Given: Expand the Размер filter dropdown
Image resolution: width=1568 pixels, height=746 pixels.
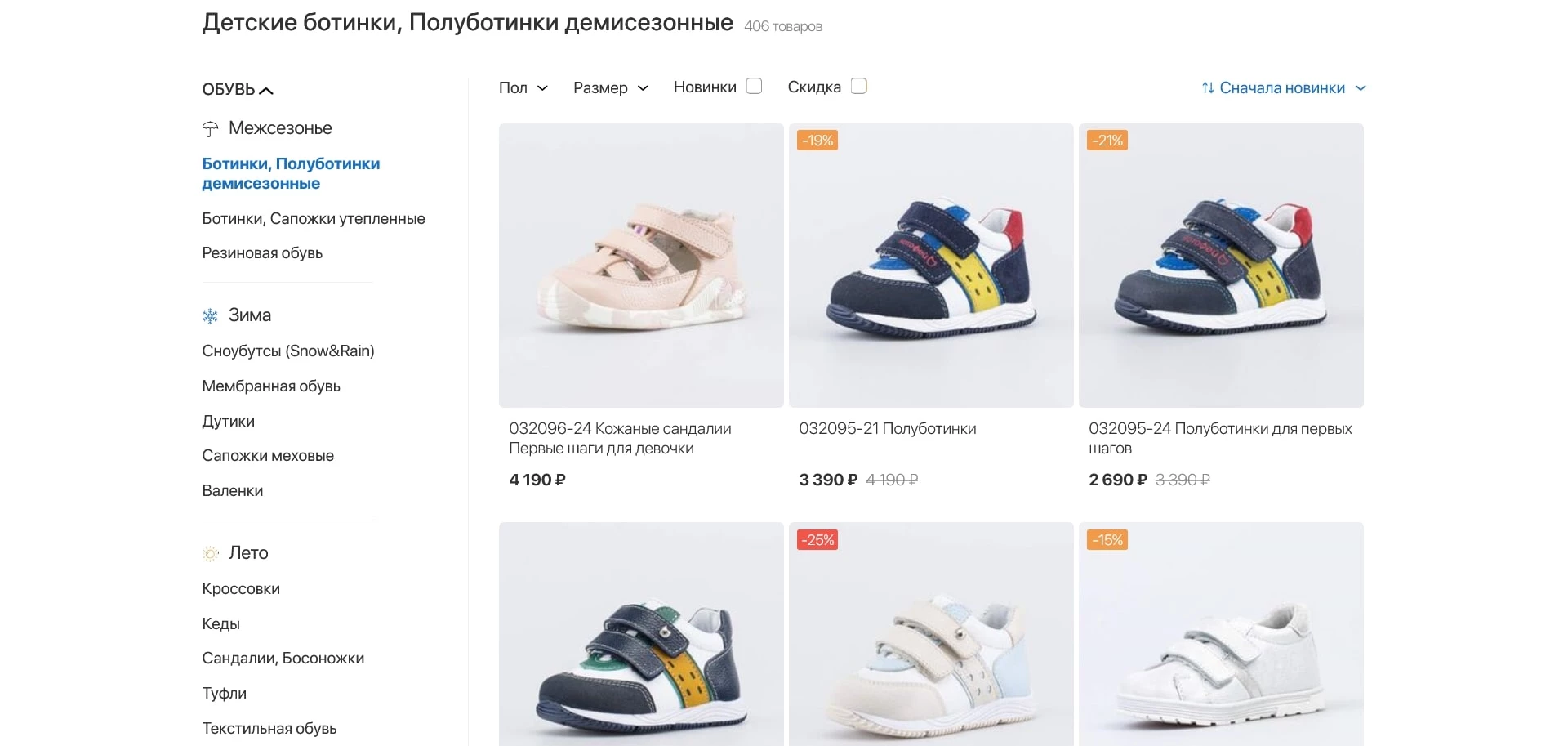Looking at the screenshot, I should coord(610,87).
